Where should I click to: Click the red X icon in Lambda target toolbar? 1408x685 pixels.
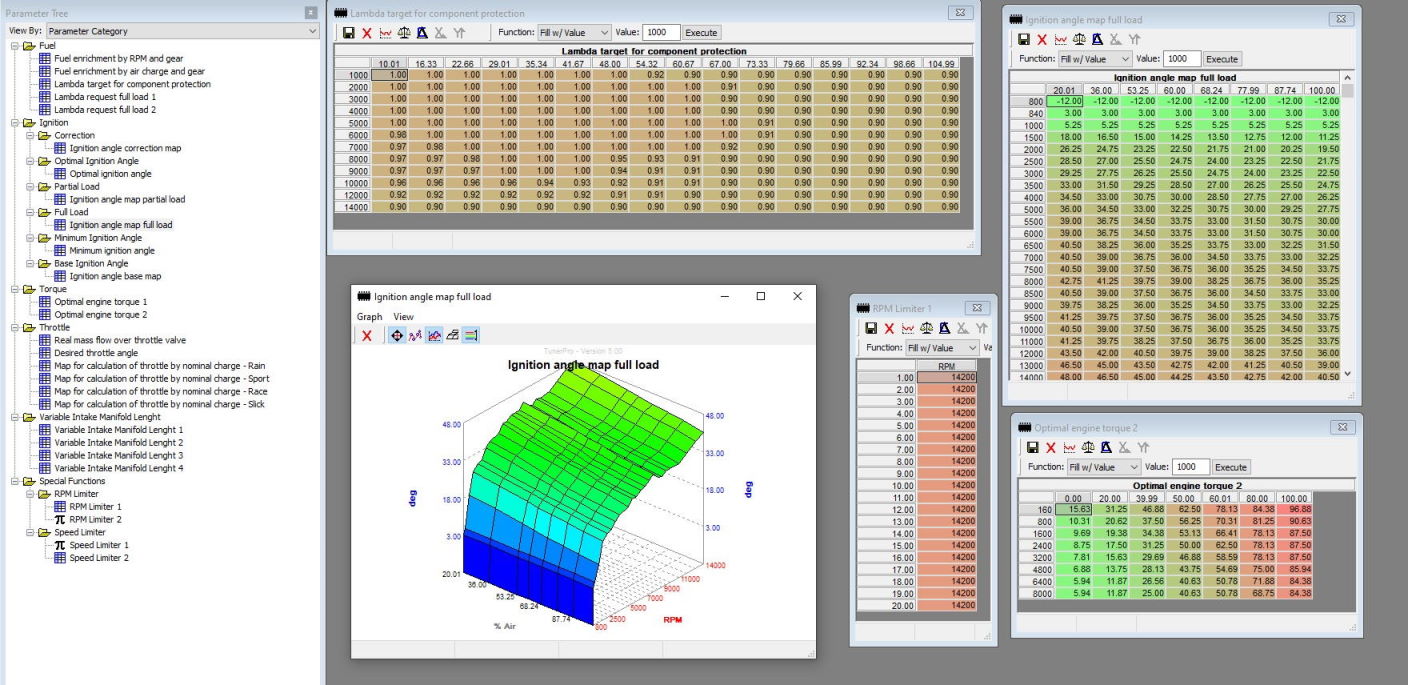[x=367, y=33]
